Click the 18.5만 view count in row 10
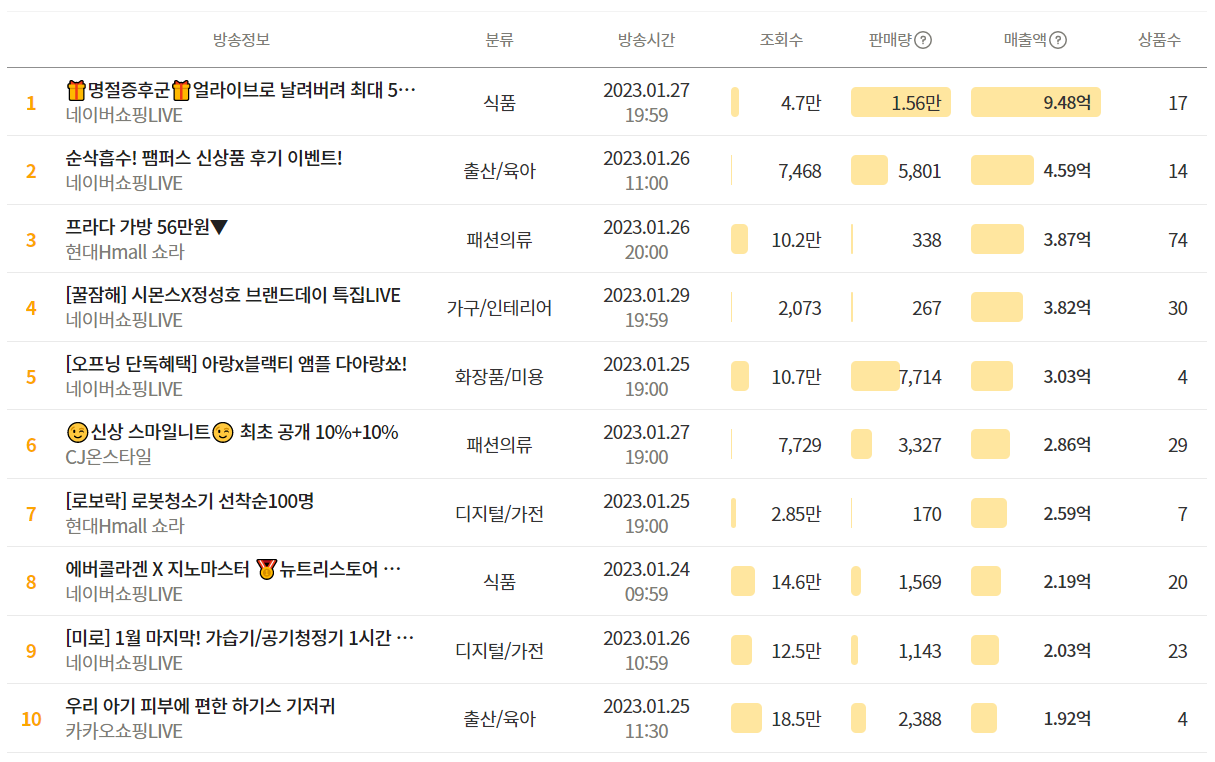1215x762 pixels. click(795, 719)
